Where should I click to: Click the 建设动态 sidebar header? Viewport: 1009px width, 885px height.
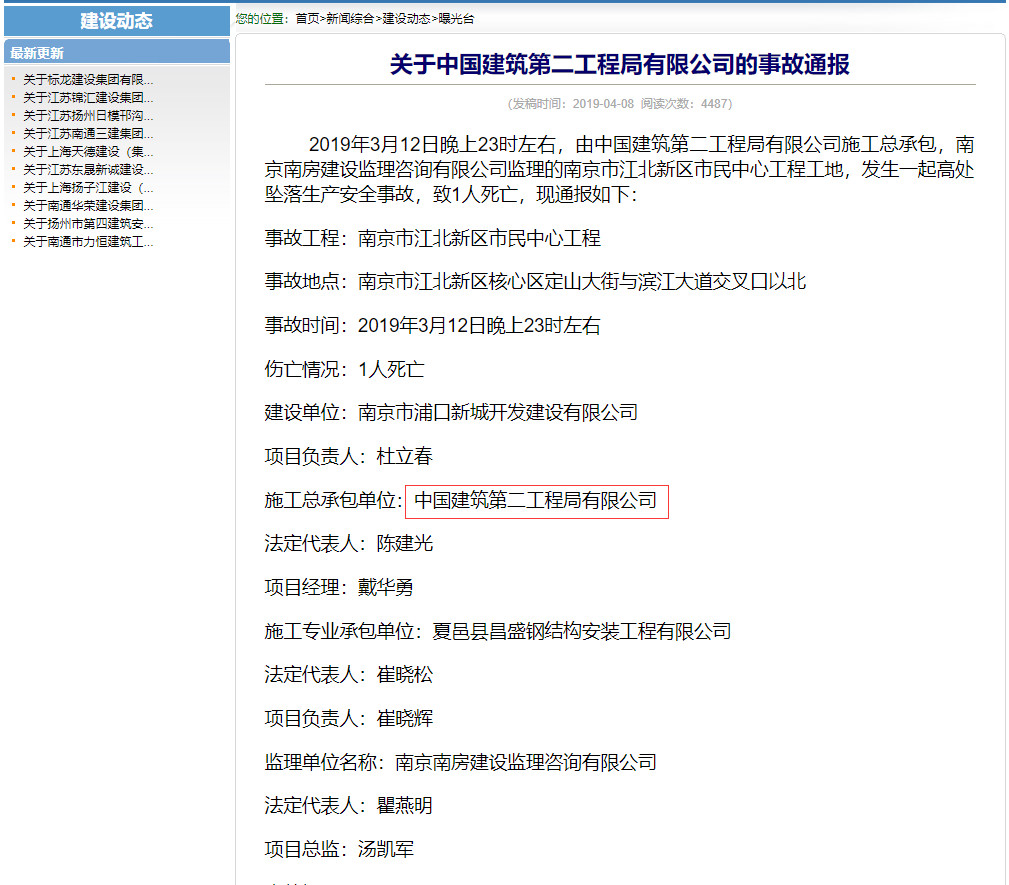[116, 21]
